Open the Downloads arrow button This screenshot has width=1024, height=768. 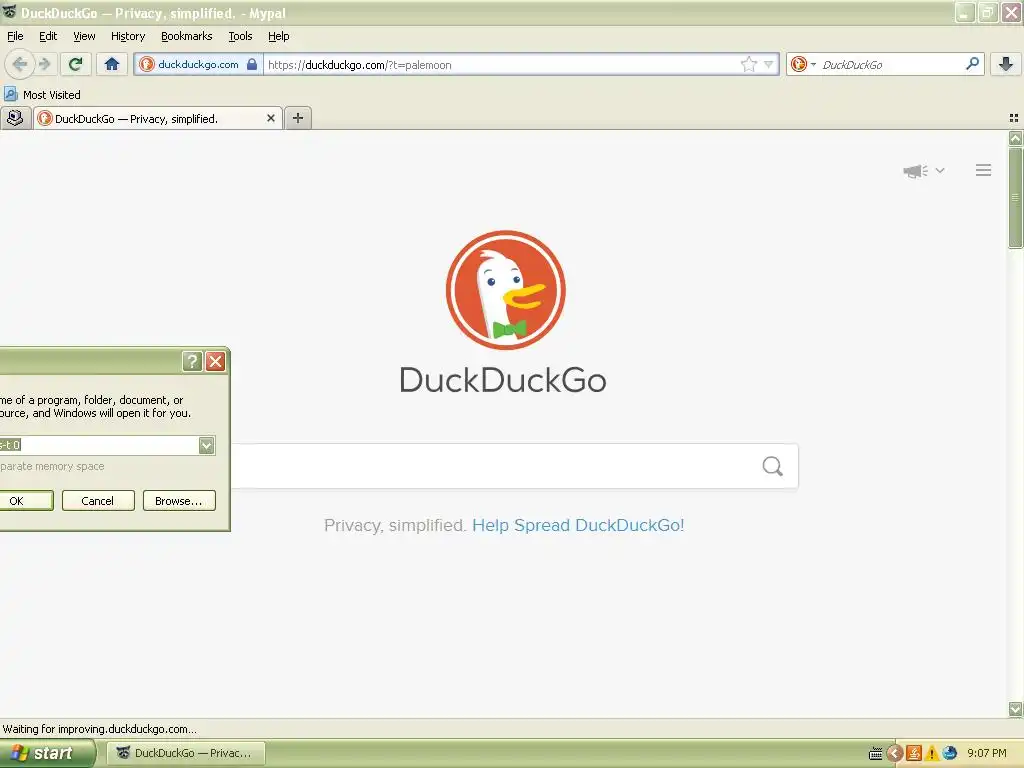[x=1006, y=64]
